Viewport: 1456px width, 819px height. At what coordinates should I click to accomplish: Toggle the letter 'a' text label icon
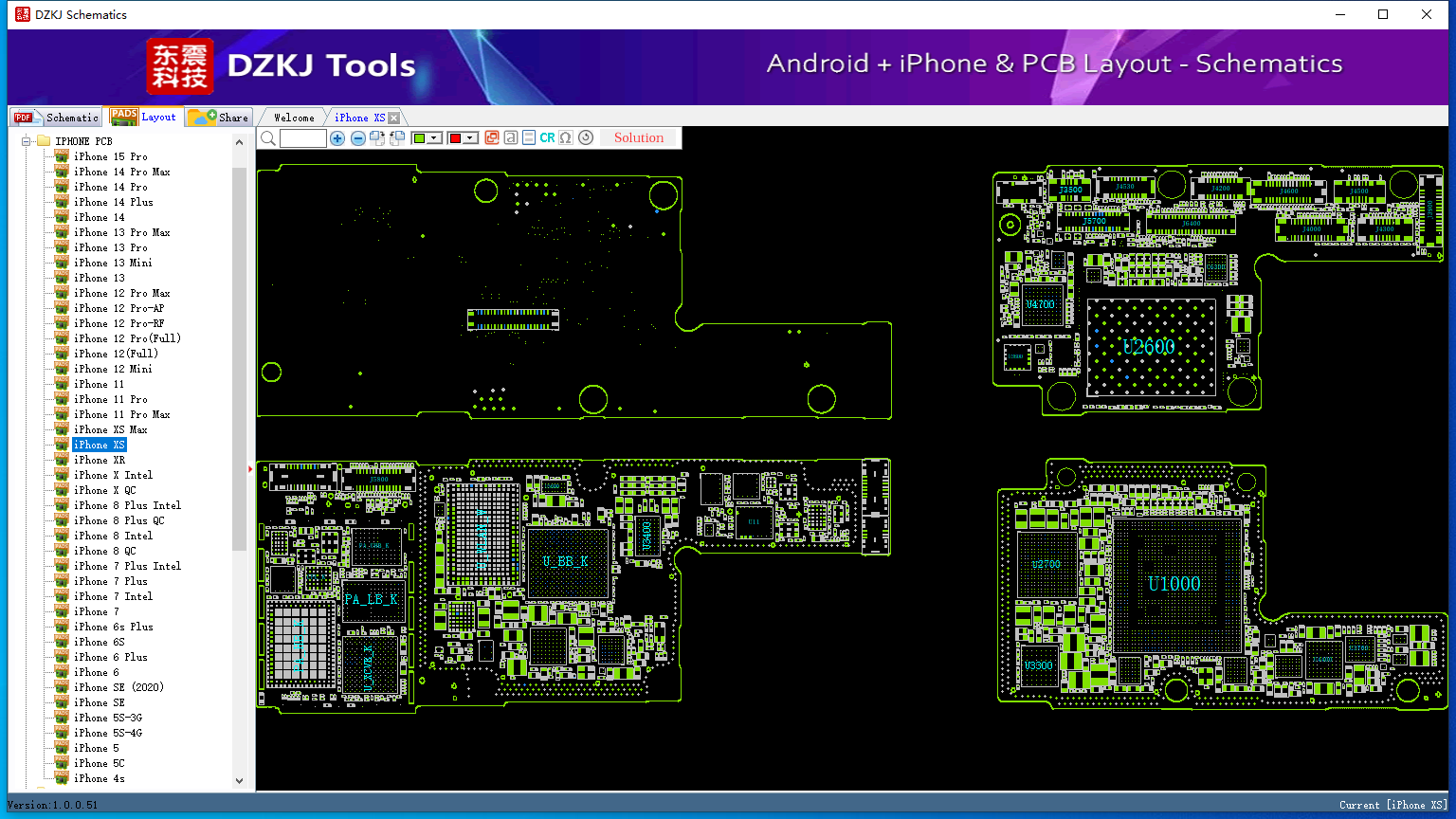pyautogui.click(x=511, y=137)
